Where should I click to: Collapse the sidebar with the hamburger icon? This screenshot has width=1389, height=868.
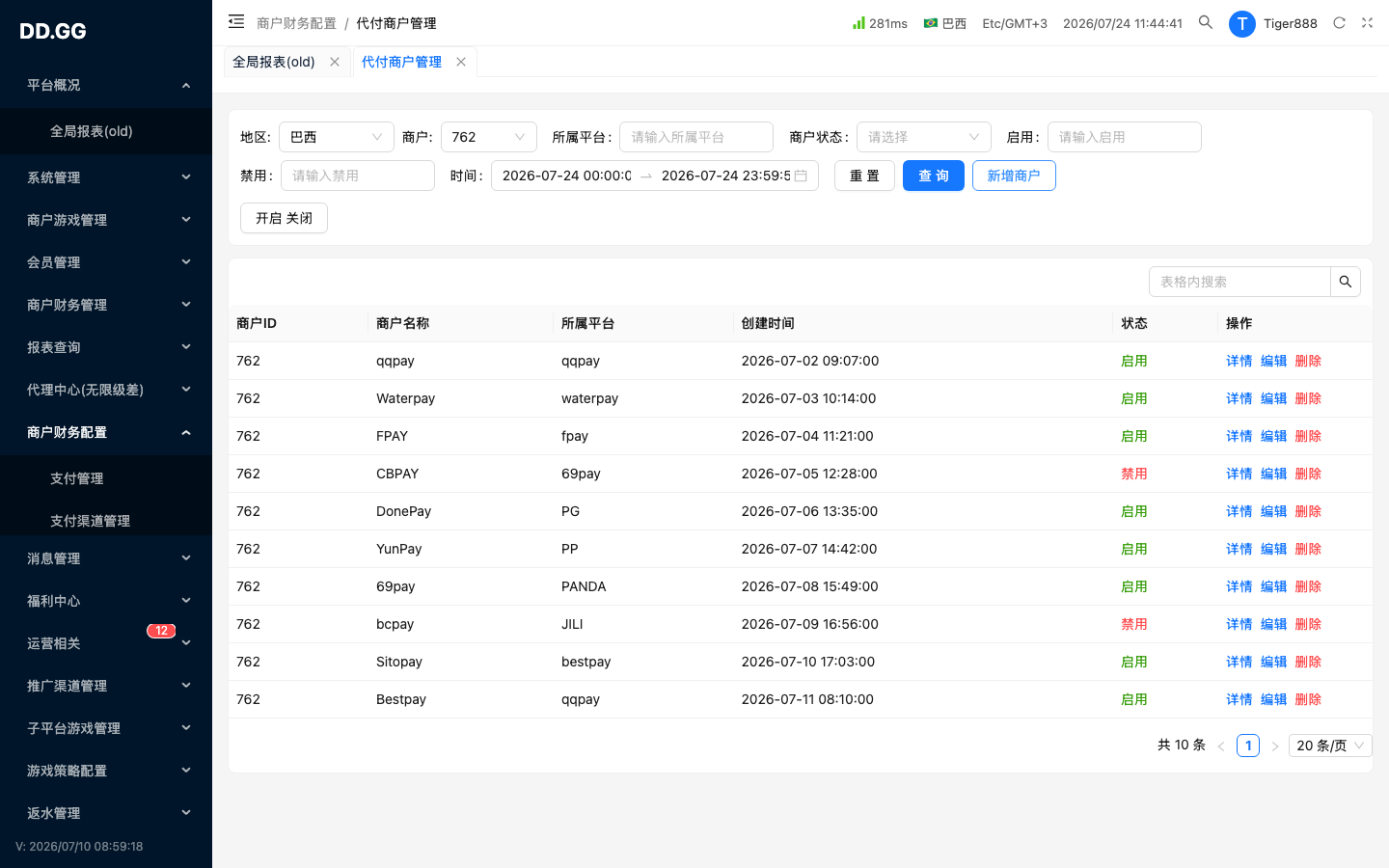coord(236,21)
